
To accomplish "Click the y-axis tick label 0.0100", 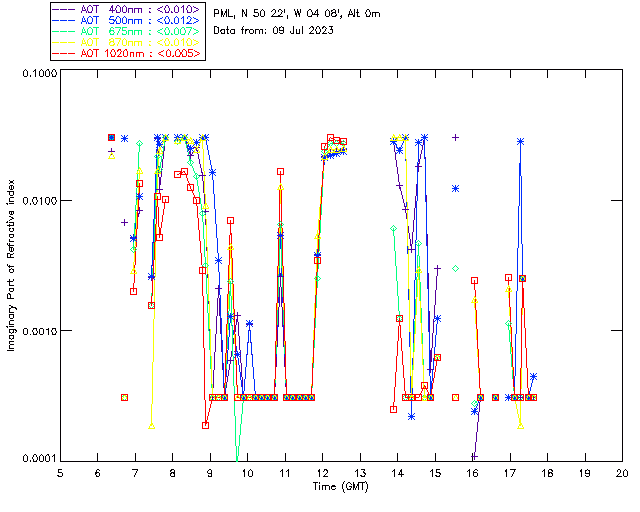I will 39,201.
